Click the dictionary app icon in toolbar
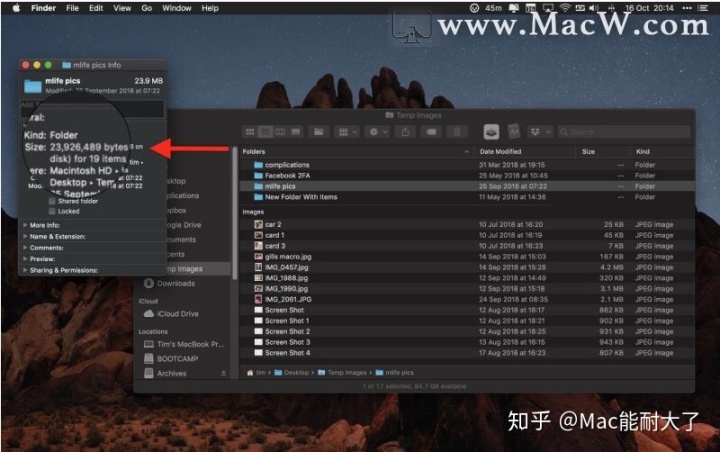 (514, 132)
